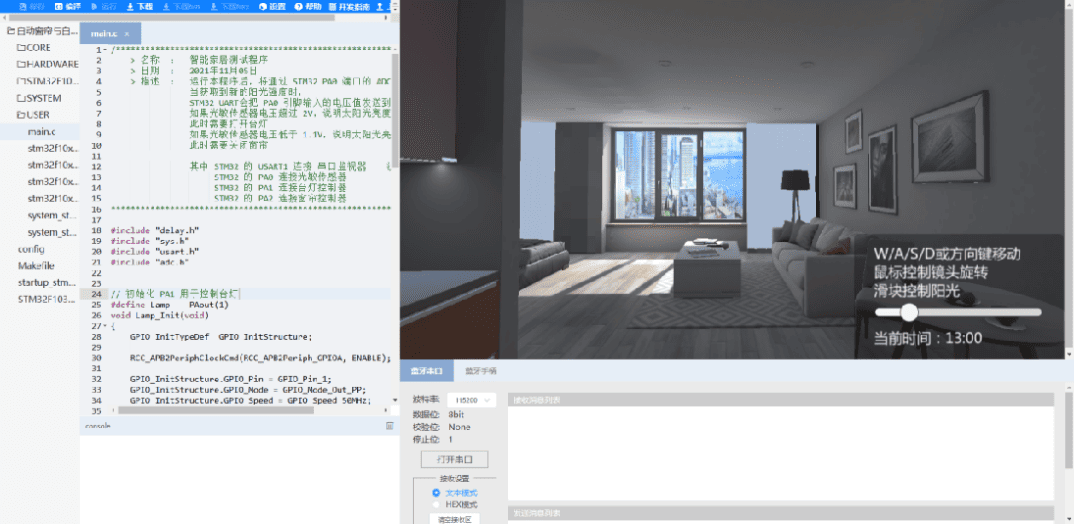Click the GPIO_Pin = GPIO_Pin_1 code line
Image resolution: width=1075 pixels, height=524 pixels.
(x=230, y=379)
